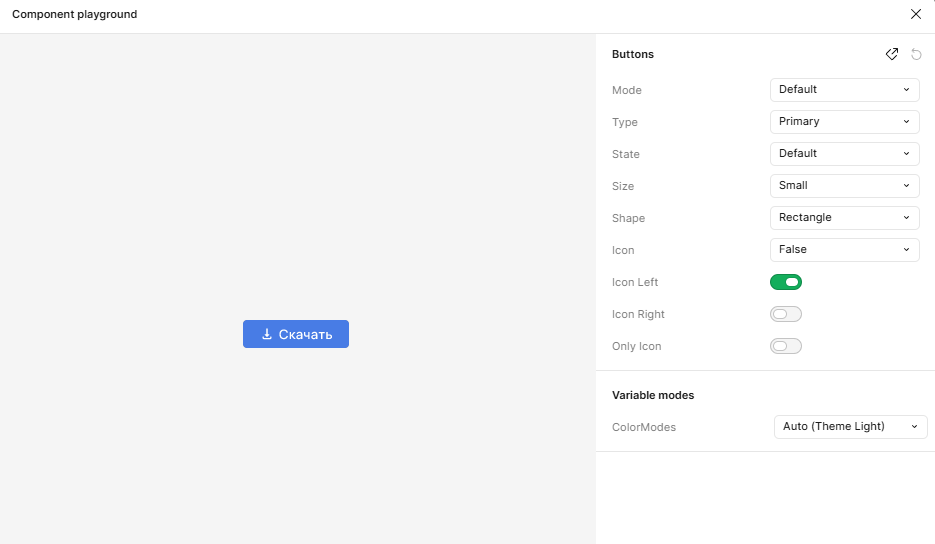Click the Mode property label
Viewport: 935px width, 544px height.
point(627,90)
